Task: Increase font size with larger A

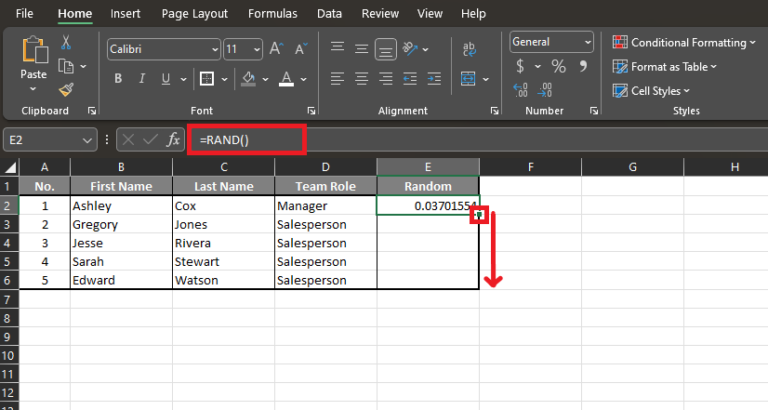Action: coord(276,49)
